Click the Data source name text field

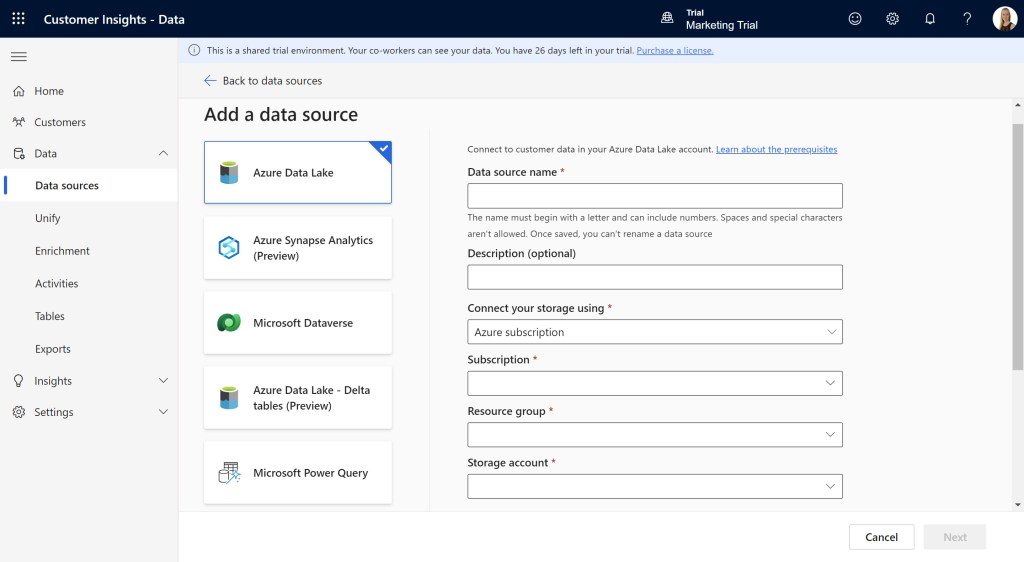click(654, 196)
